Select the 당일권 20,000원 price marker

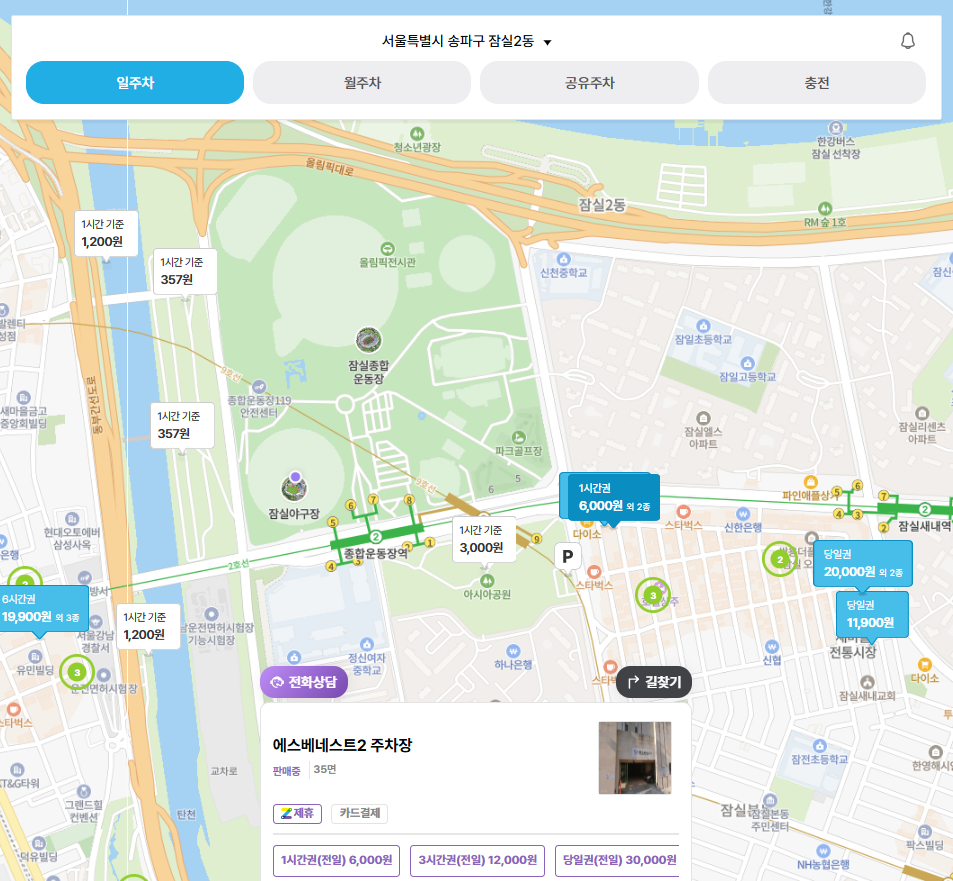[862, 563]
